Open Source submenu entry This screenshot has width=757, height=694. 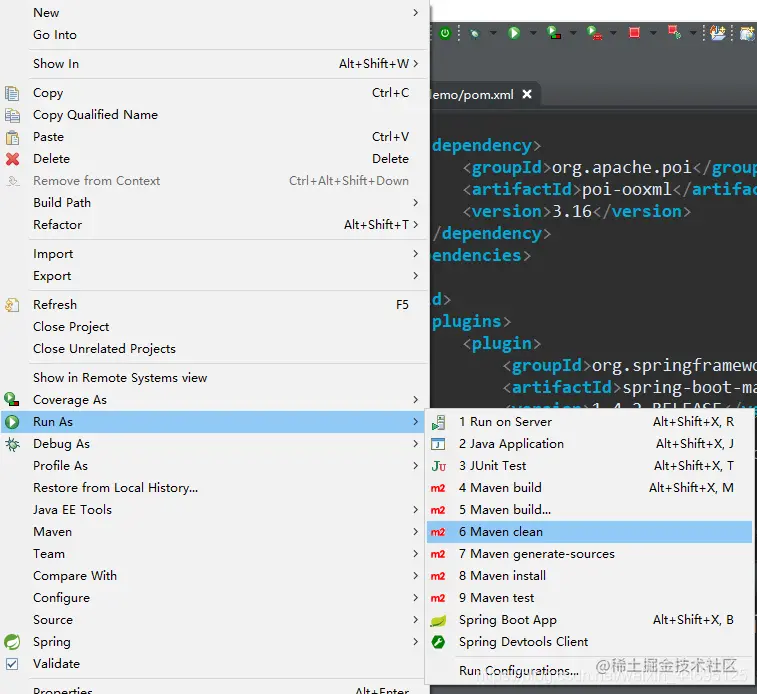coord(215,620)
